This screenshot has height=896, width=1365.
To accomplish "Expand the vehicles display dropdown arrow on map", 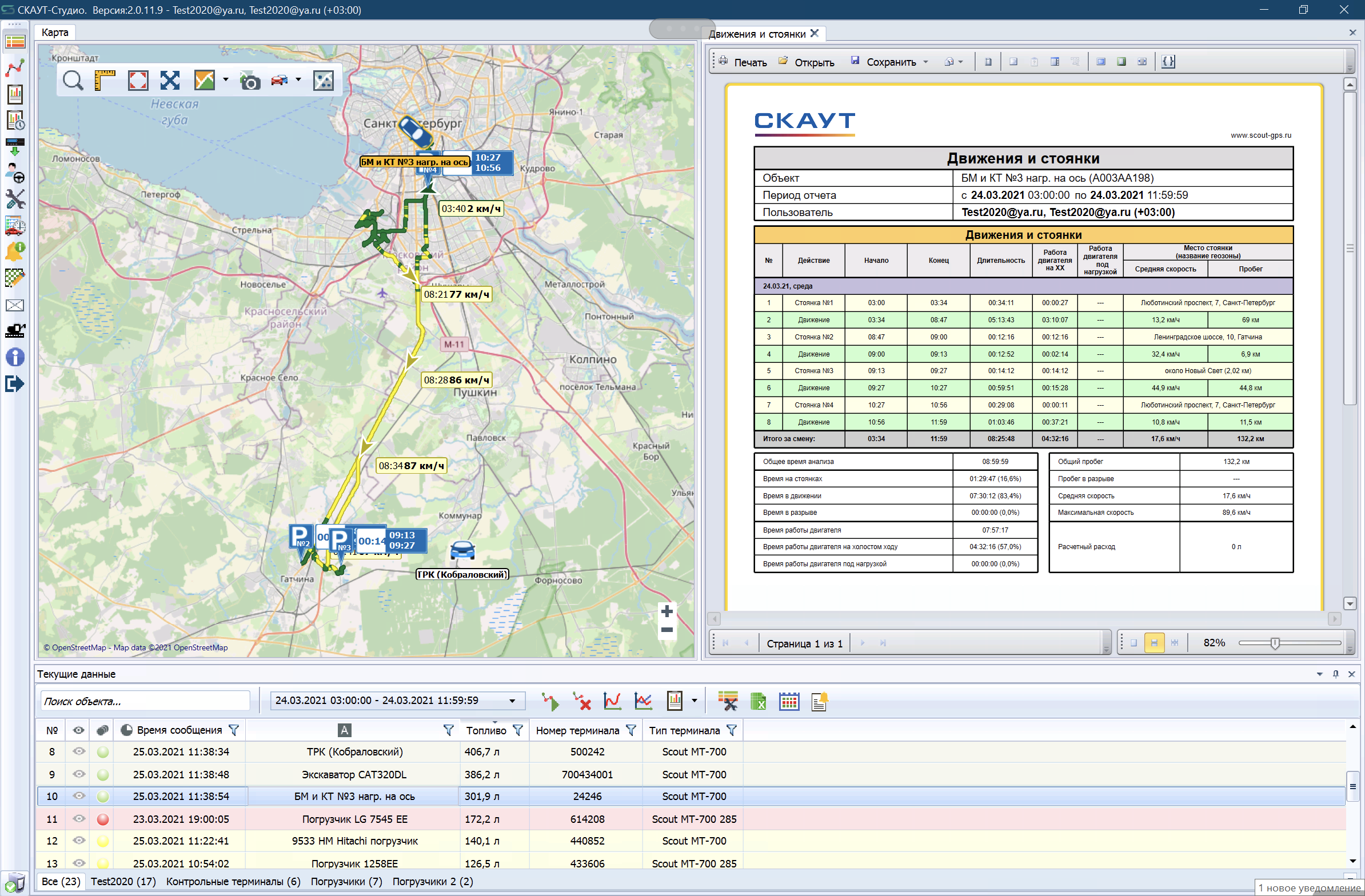I will 298,79.
